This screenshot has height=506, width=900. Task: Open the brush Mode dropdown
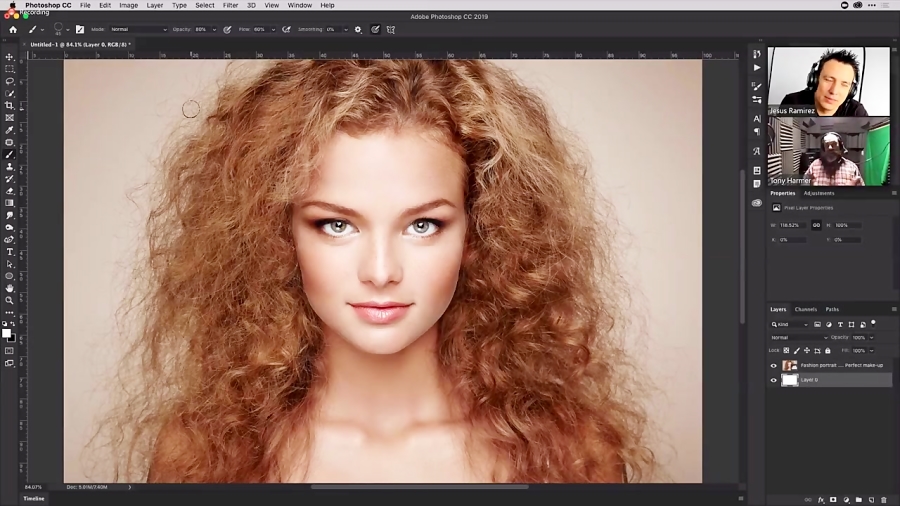point(138,29)
